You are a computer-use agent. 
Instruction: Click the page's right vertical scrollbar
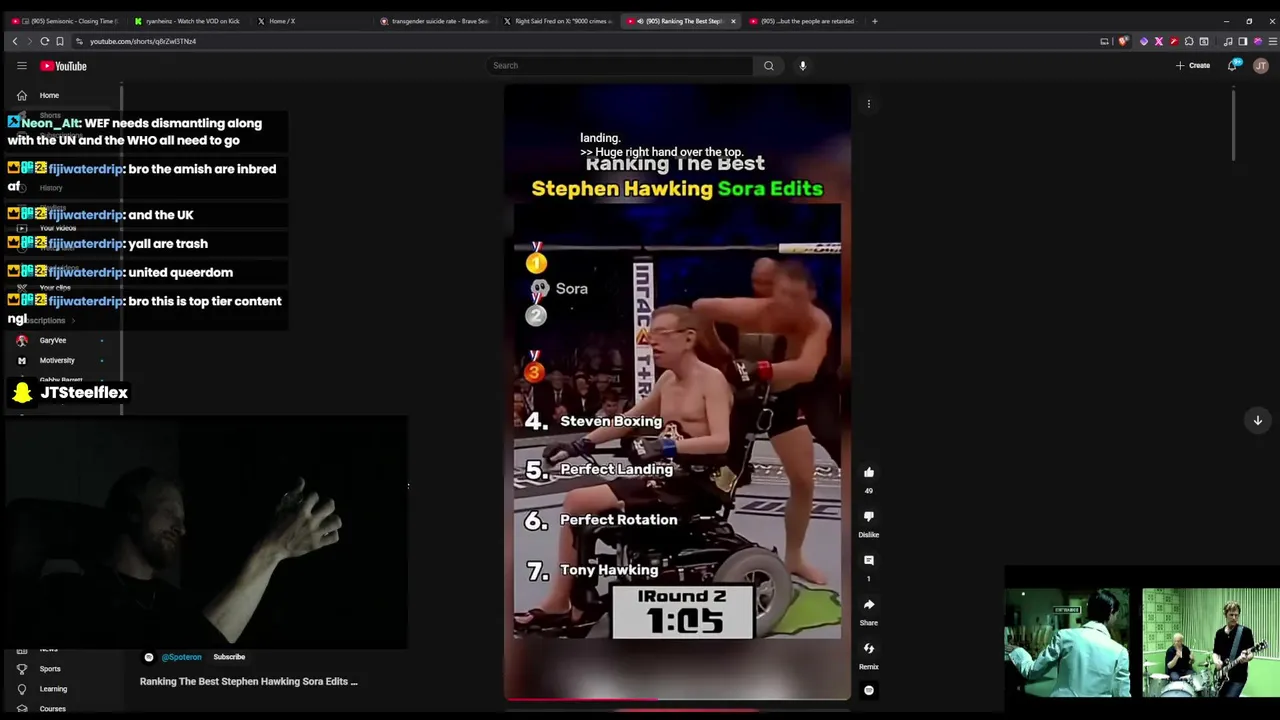tap(1233, 123)
